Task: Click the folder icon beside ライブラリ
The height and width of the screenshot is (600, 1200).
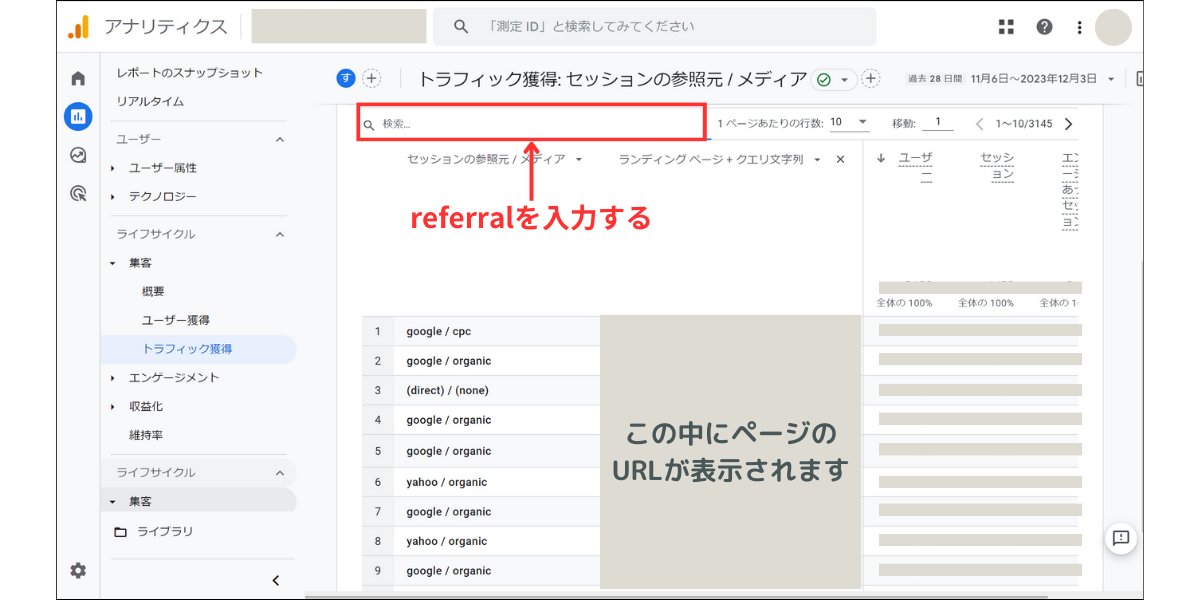Action: pos(121,532)
